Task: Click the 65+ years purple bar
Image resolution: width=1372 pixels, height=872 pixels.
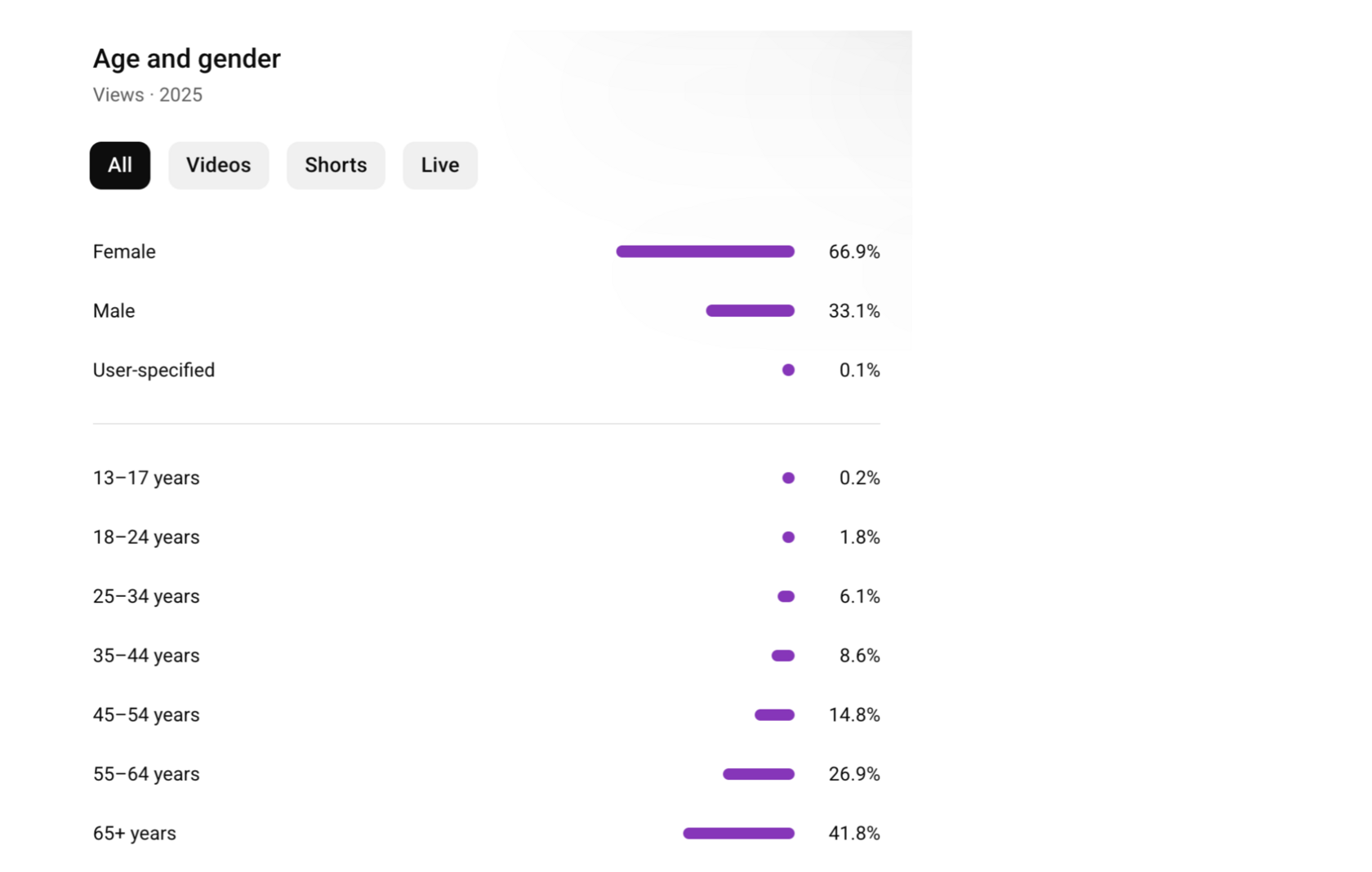Action: (x=738, y=834)
